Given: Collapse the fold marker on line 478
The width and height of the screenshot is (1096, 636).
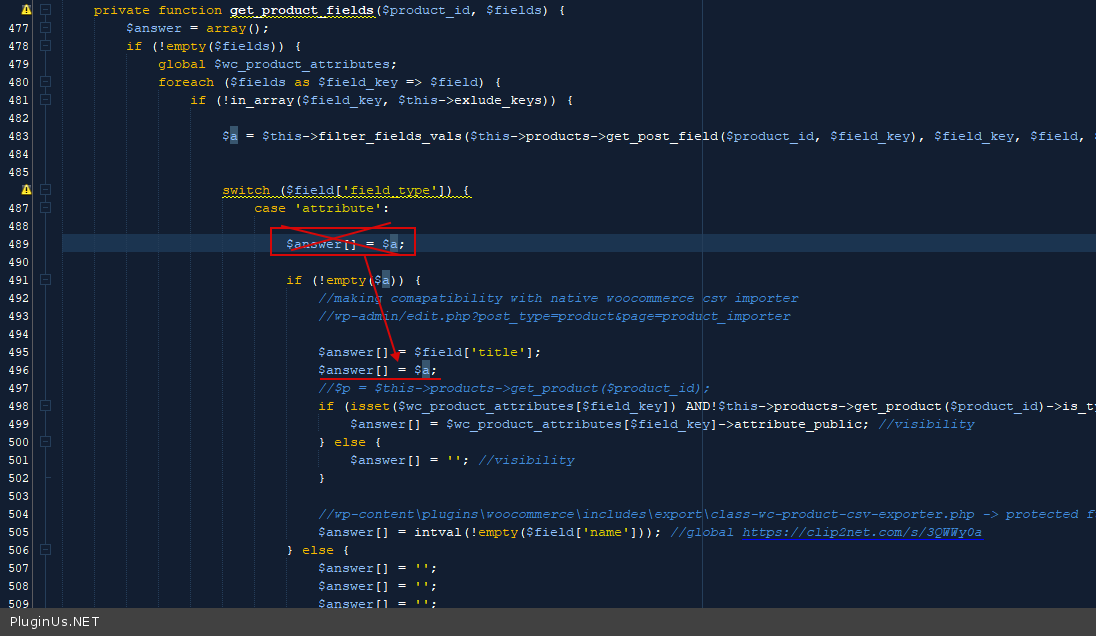Looking at the screenshot, I should (45, 46).
